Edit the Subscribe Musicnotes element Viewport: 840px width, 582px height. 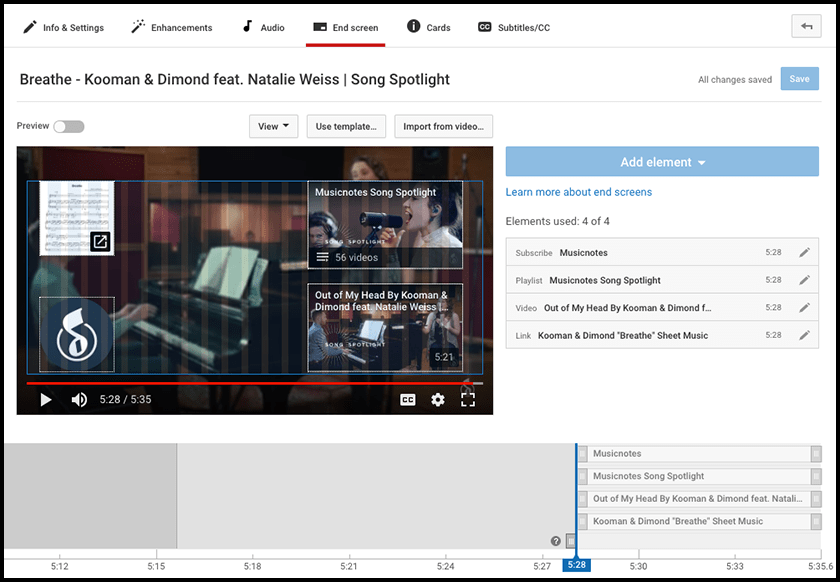(804, 252)
